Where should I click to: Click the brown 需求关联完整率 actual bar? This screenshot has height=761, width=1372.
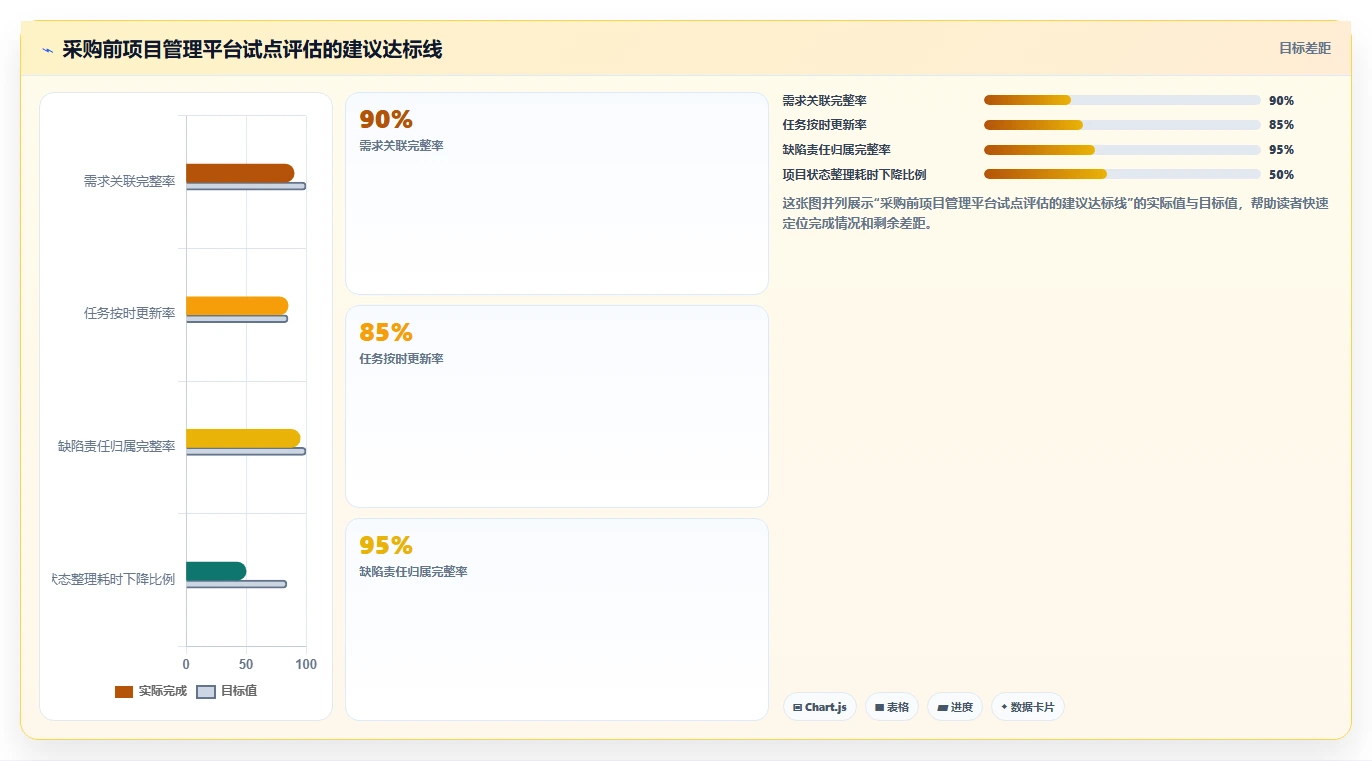[x=240, y=173]
